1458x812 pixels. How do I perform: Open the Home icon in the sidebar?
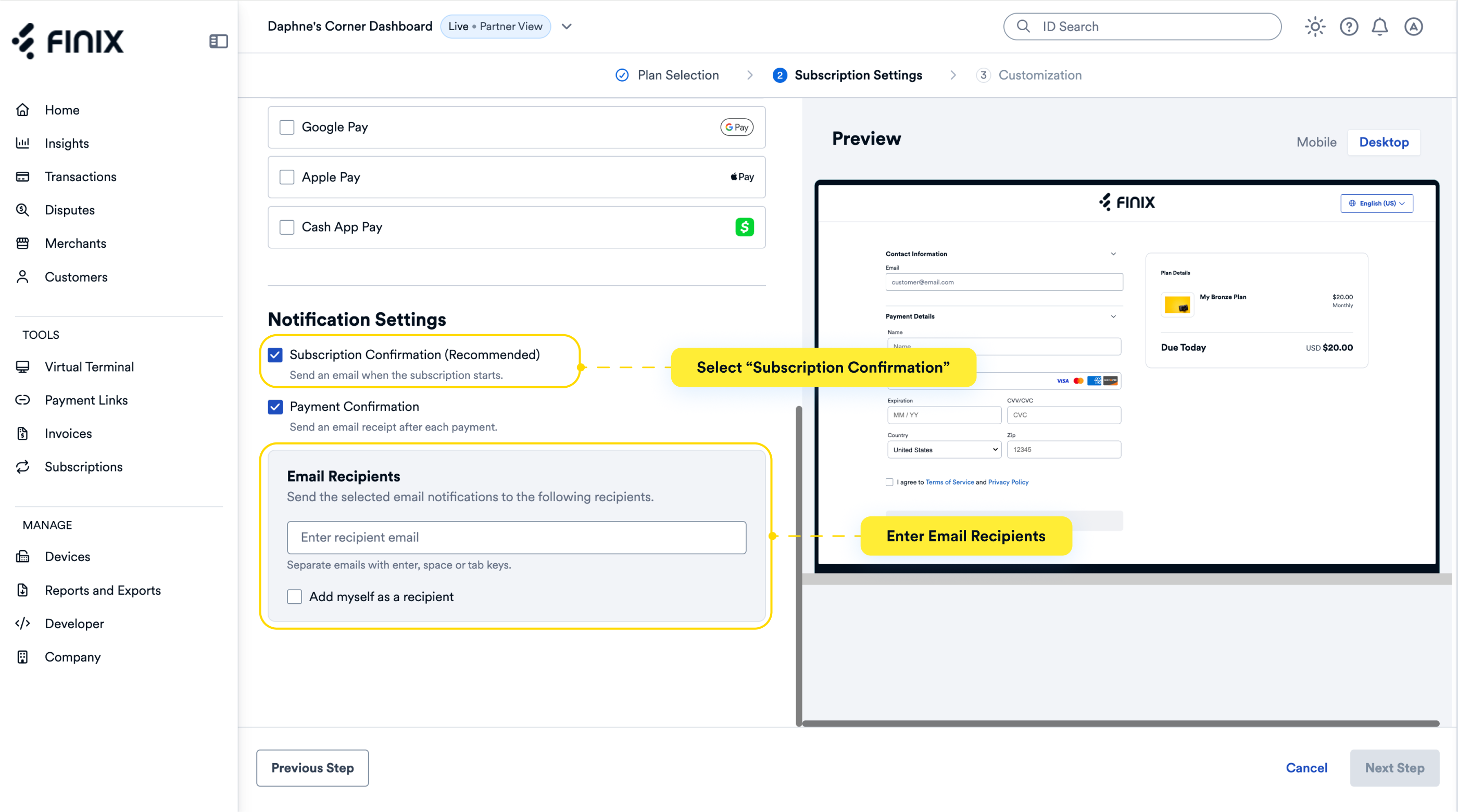pyautogui.click(x=22, y=110)
